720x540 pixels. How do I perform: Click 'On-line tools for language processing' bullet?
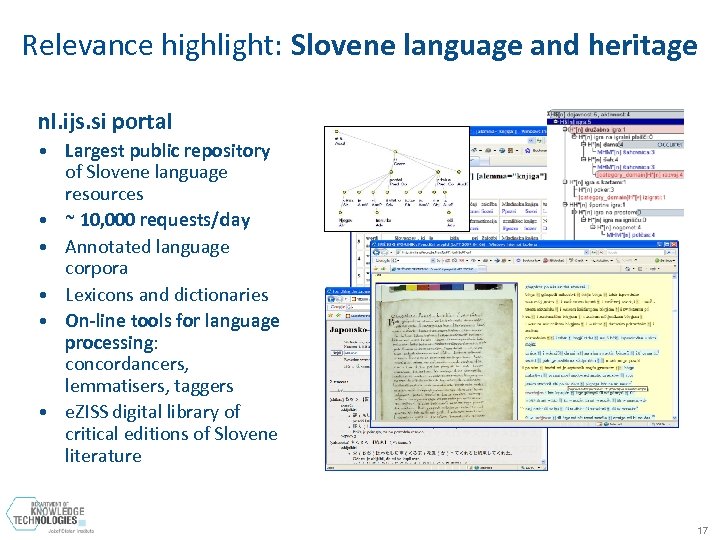tap(172, 332)
